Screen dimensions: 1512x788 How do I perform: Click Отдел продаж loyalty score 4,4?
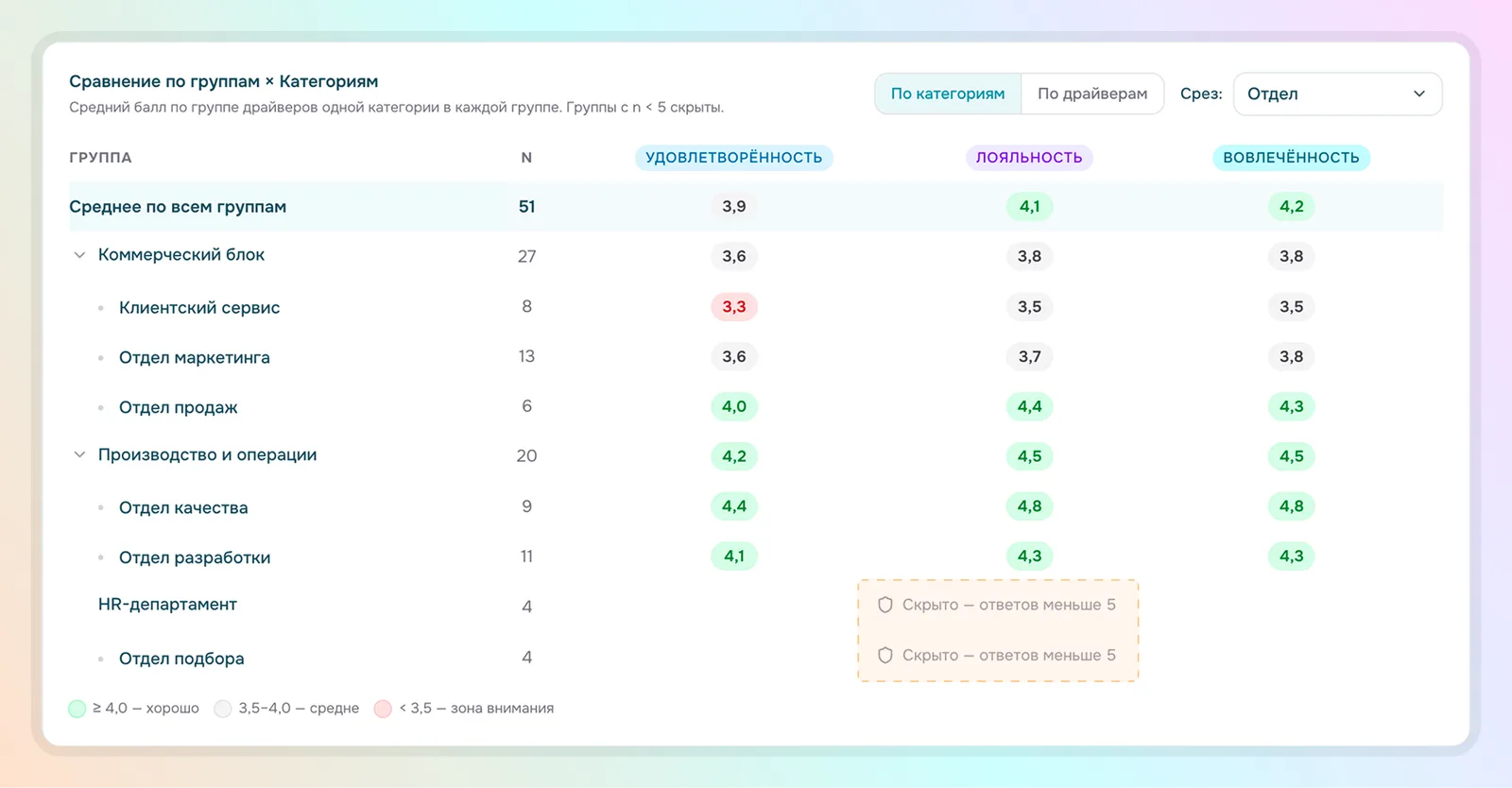pos(1029,406)
